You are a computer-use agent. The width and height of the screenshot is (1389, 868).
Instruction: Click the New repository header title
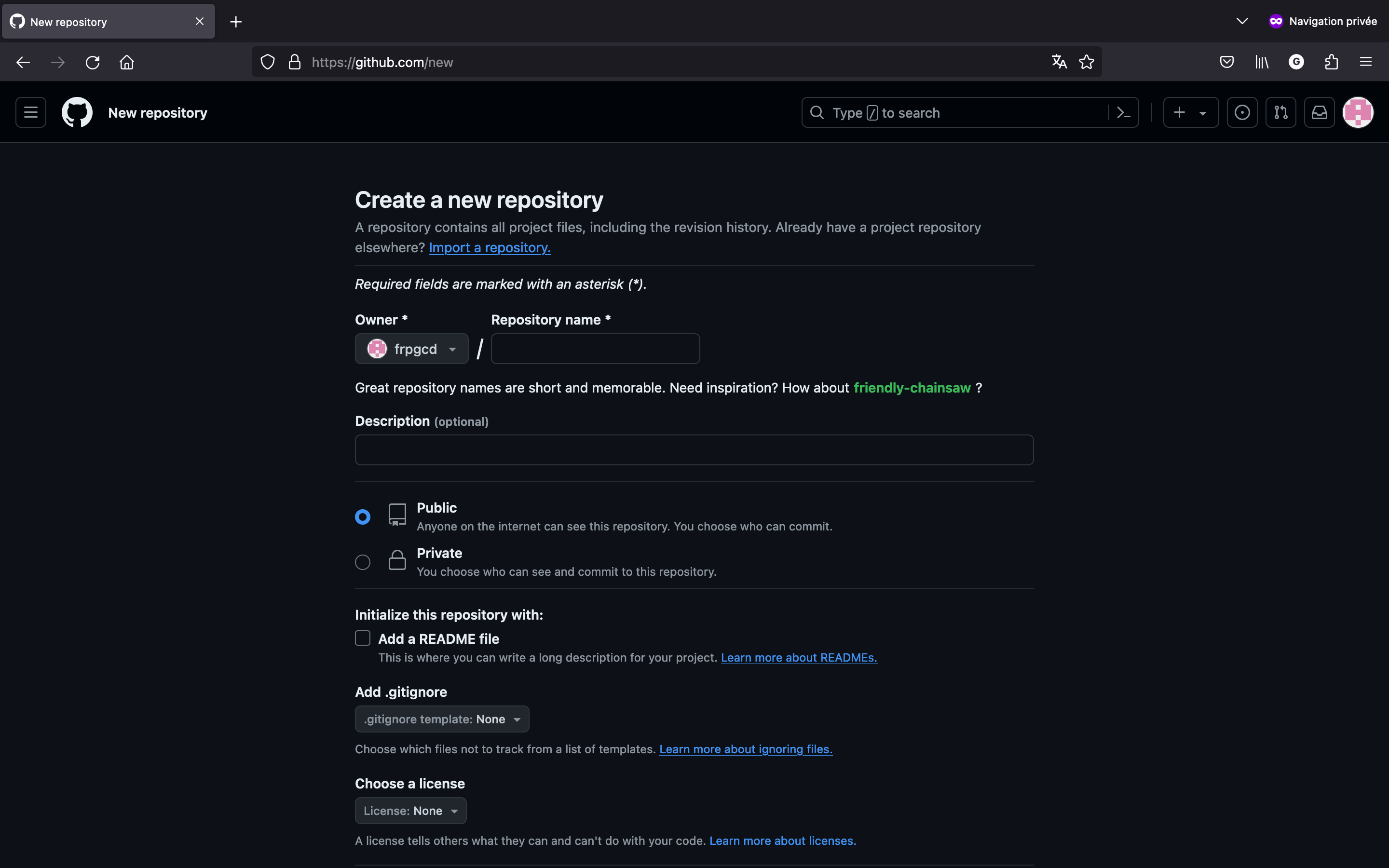pos(158,112)
